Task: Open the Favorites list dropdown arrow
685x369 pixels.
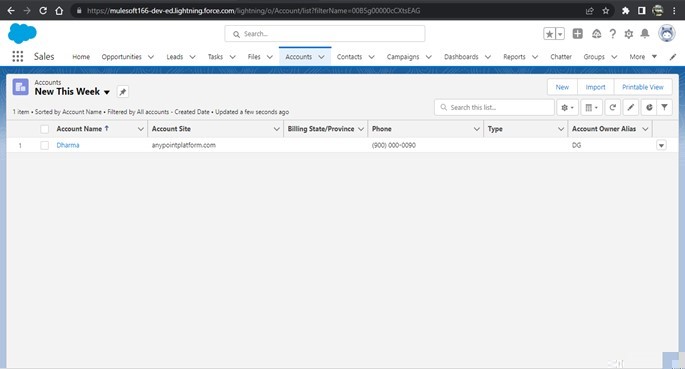Action: [x=560, y=34]
